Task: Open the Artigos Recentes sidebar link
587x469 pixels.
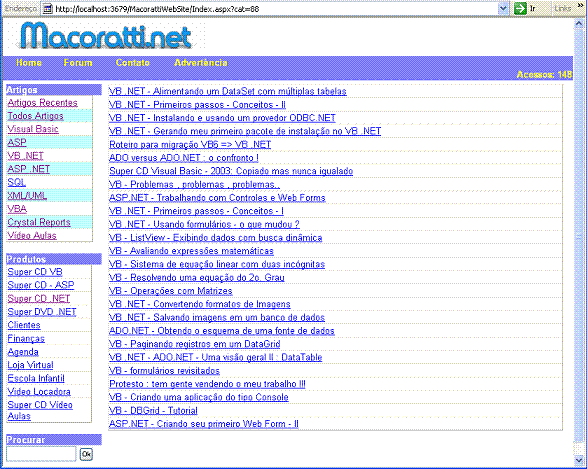Action: pyautogui.click(x=42, y=103)
